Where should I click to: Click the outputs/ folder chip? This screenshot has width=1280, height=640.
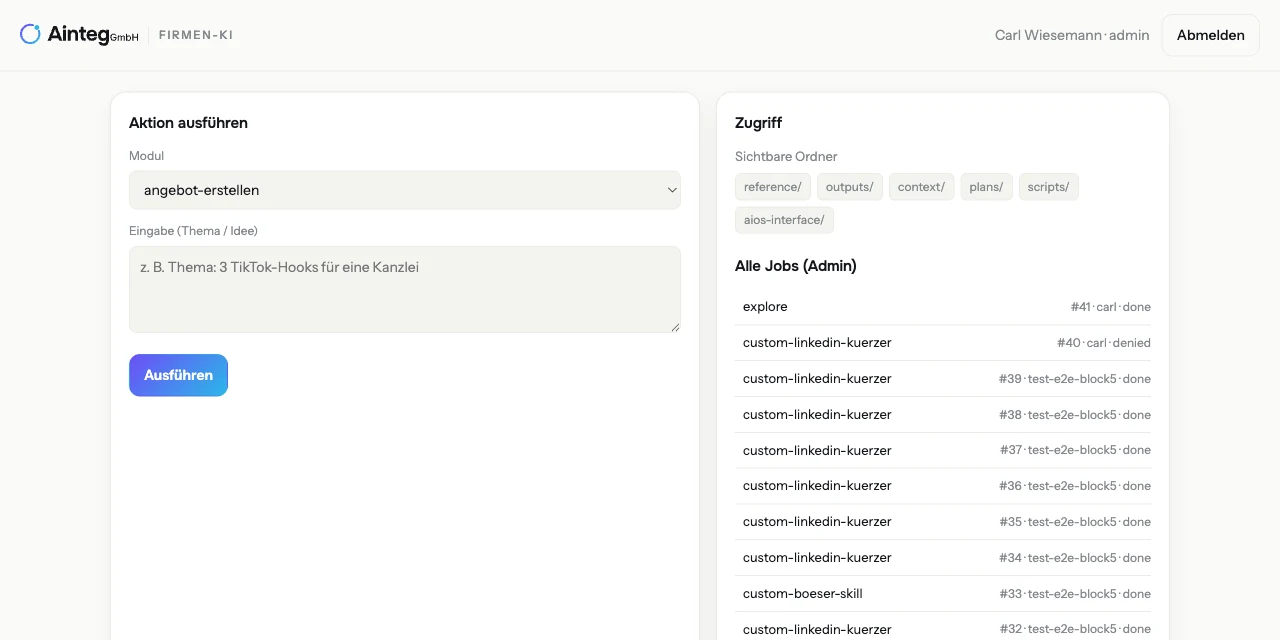tap(849, 187)
